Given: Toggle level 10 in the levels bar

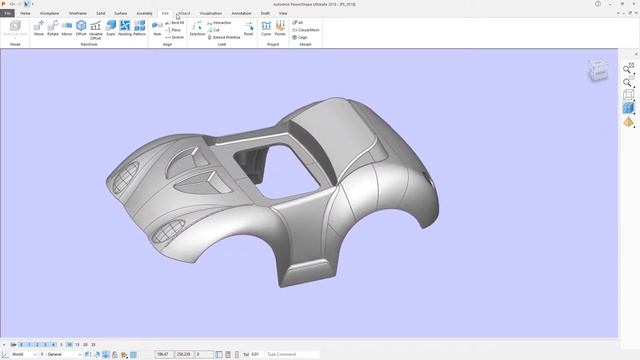Looking at the screenshot, I should pos(69,344).
